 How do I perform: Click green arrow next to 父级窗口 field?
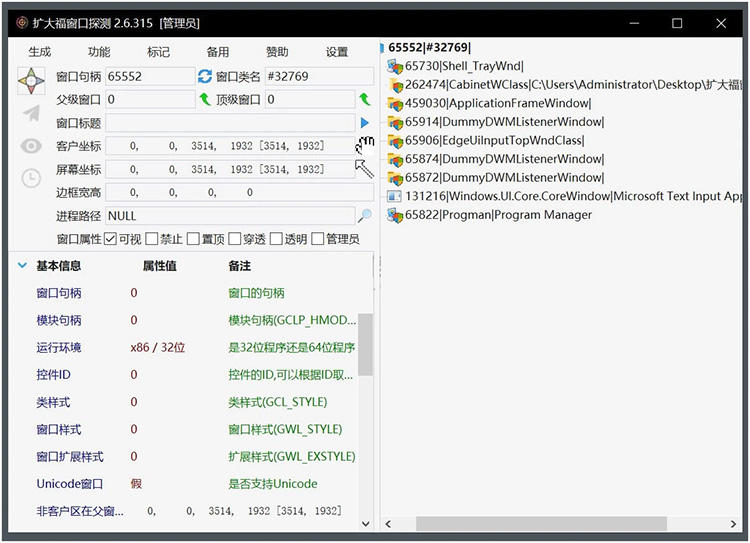[x=205, y=99]
